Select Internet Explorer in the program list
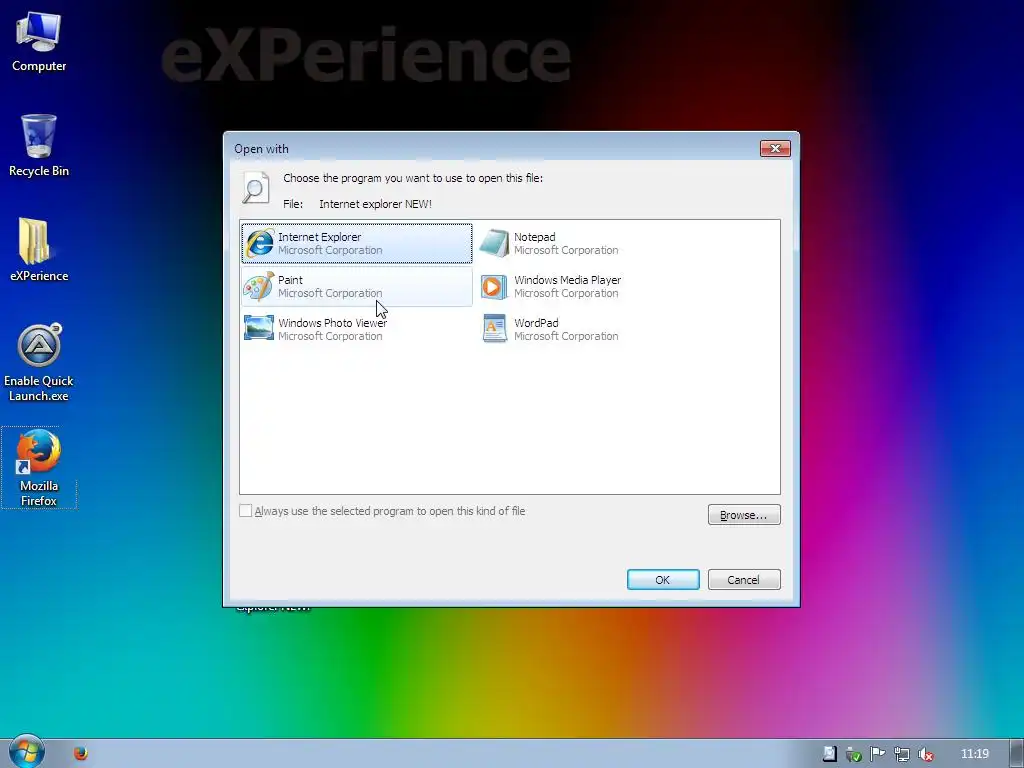The image size is (1024, 768). click(357, 243)
